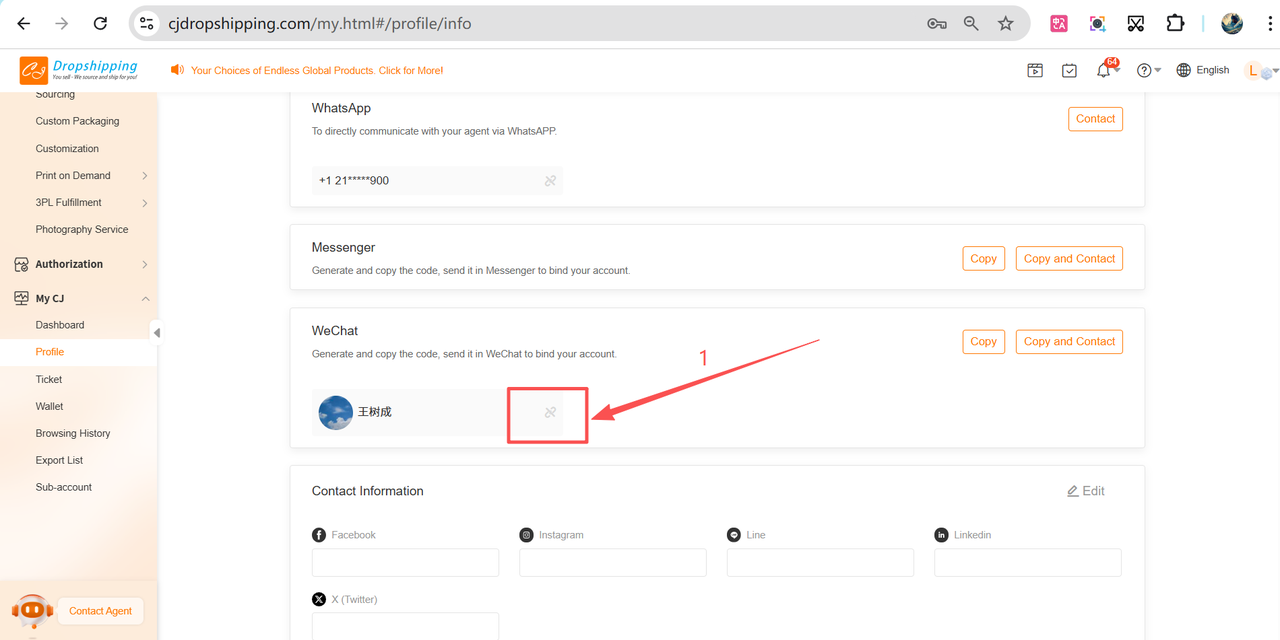Click the WeChat unbind link icon

(x=550, y=412)
